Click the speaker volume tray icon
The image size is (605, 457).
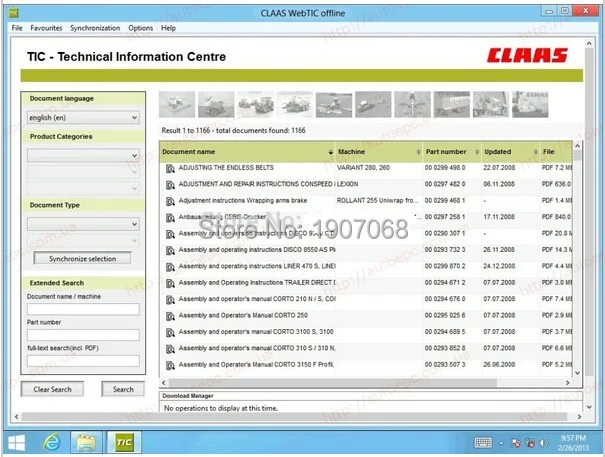(543, 443)
